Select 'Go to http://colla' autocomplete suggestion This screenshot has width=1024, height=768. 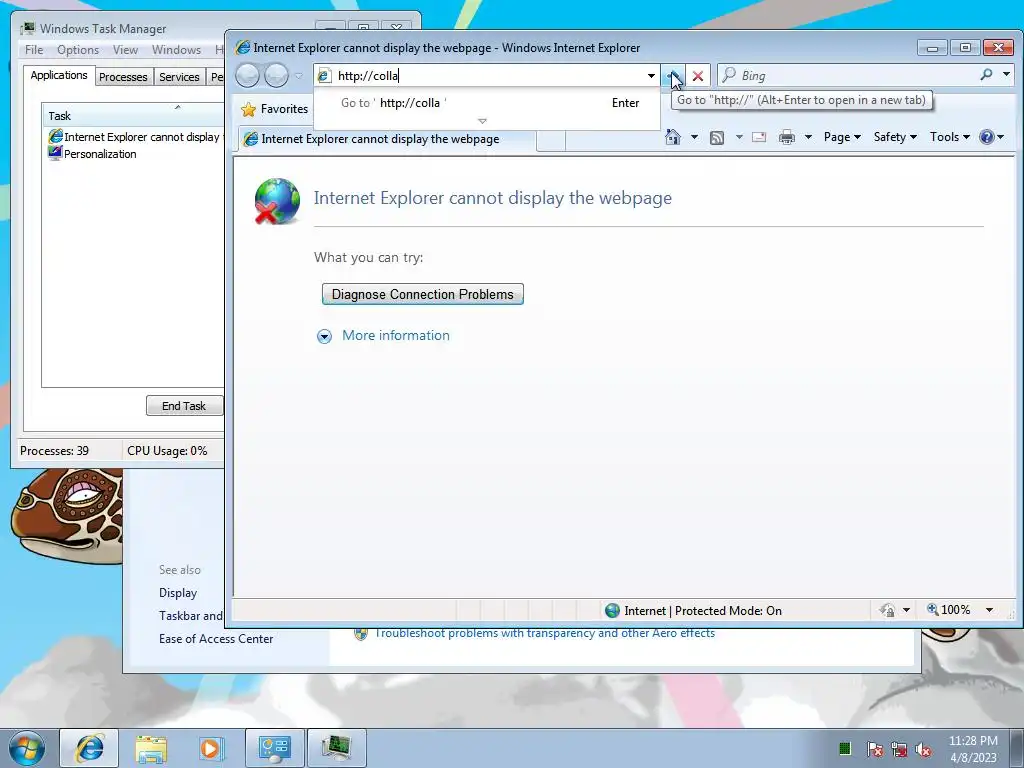[x=487, y=103]
